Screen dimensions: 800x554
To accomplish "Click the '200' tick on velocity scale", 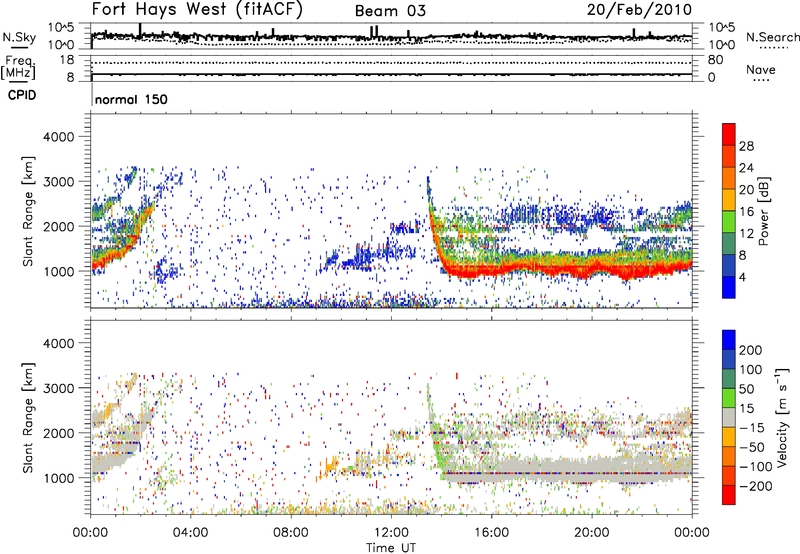I will click(751, 350).
